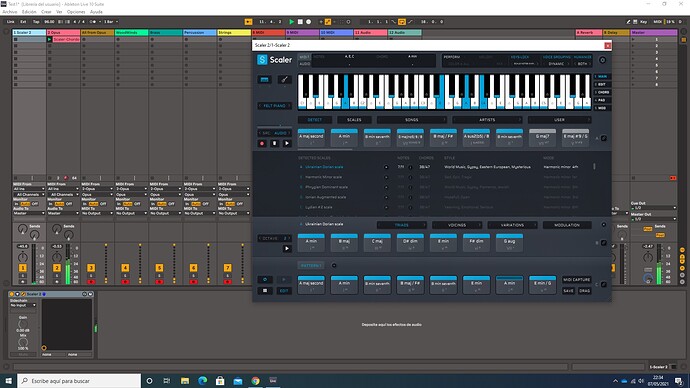The image size is (690, 388).
Task: Stop Scaler pattern playback
Action: pos(265,290)
